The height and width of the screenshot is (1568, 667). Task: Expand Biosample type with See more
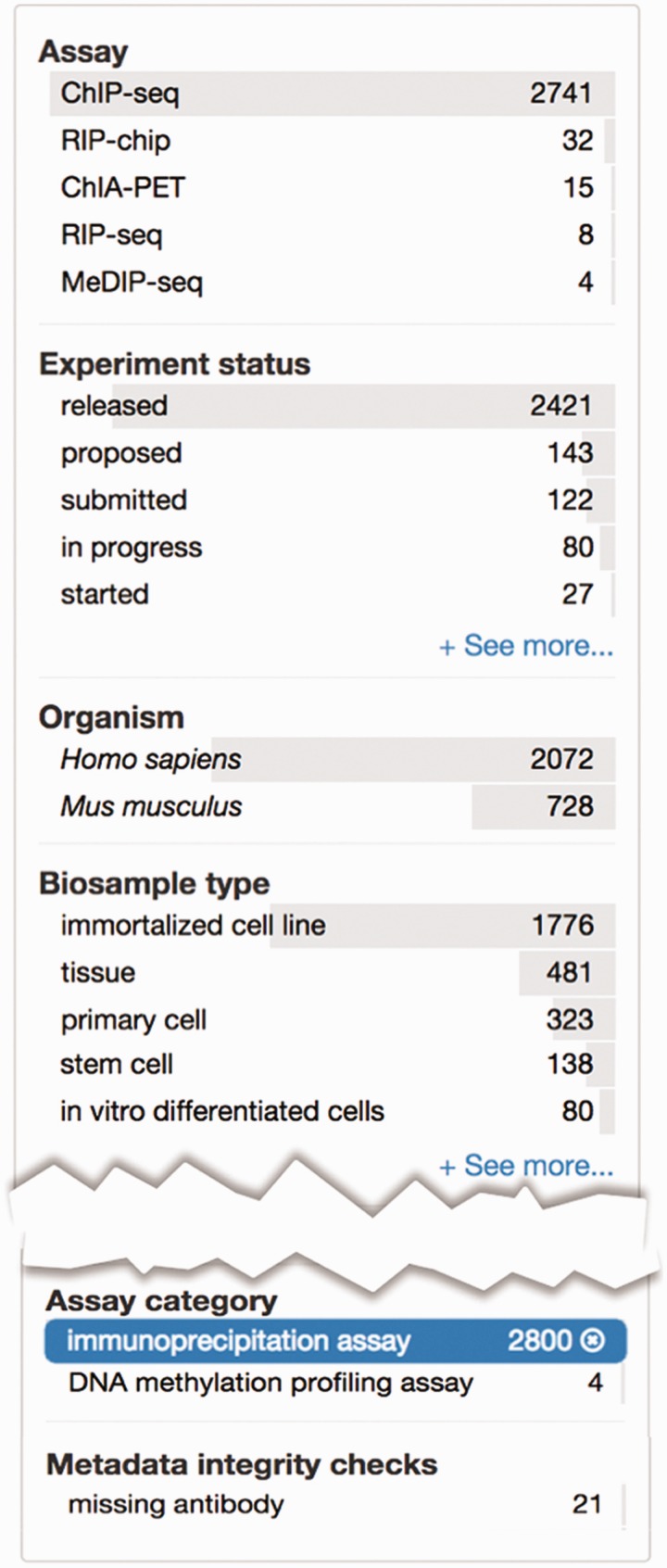tap(525, 1165)
